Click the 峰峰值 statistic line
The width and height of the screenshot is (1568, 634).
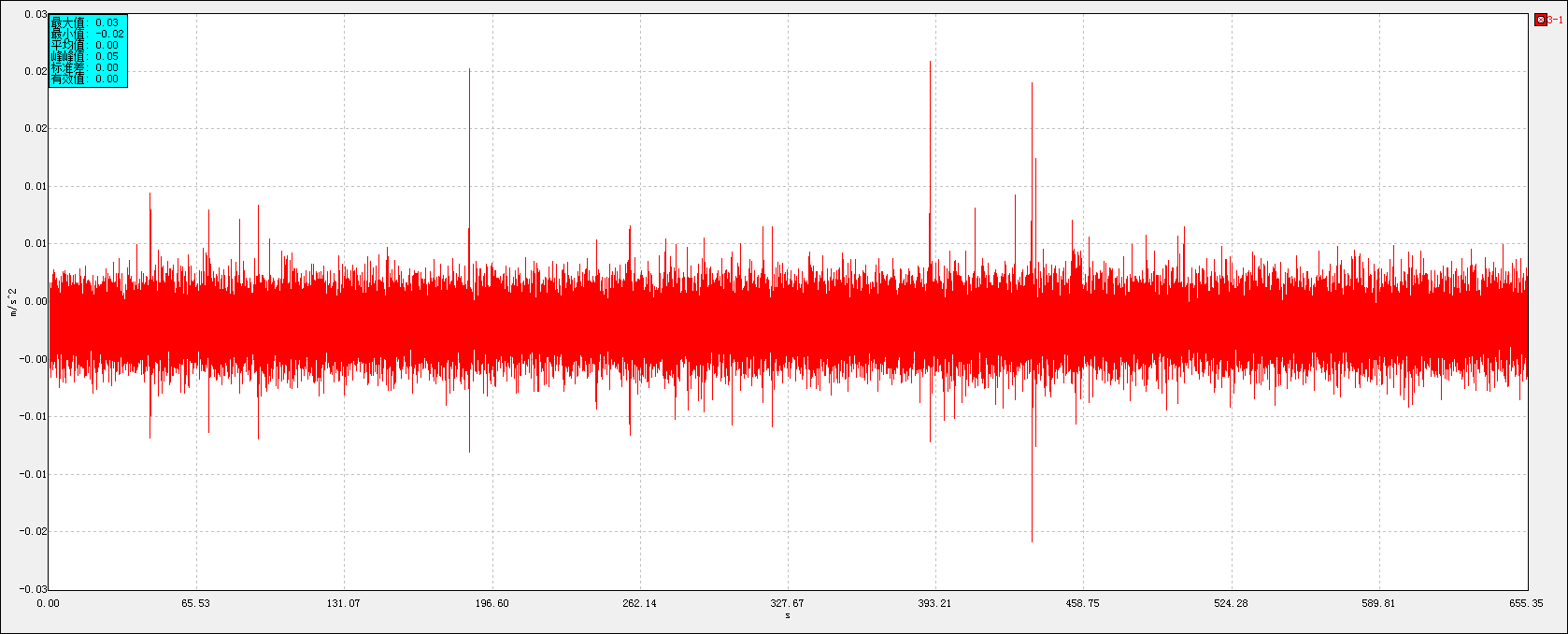(x=85, y=56)
